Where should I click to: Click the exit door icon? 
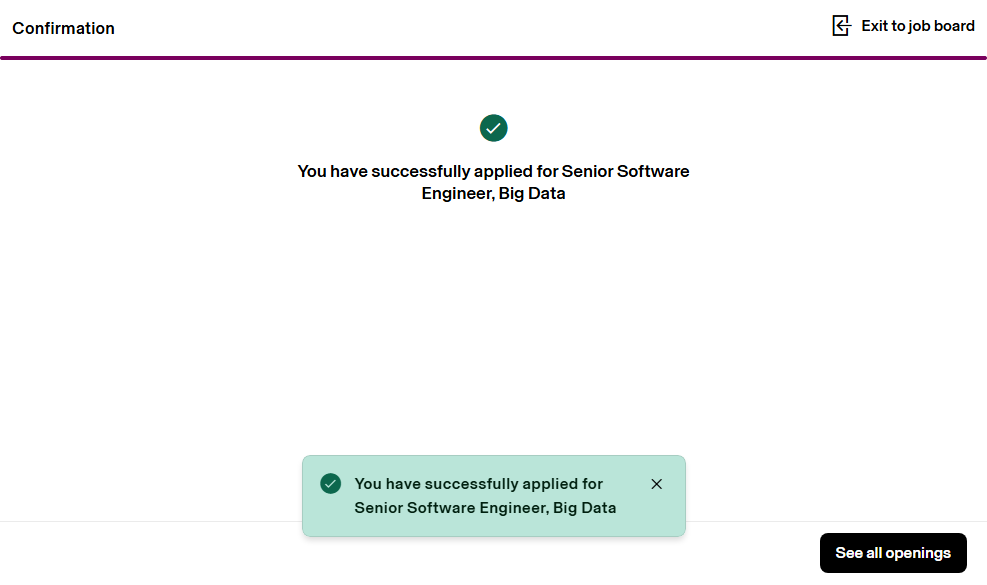tap(841, 26)
